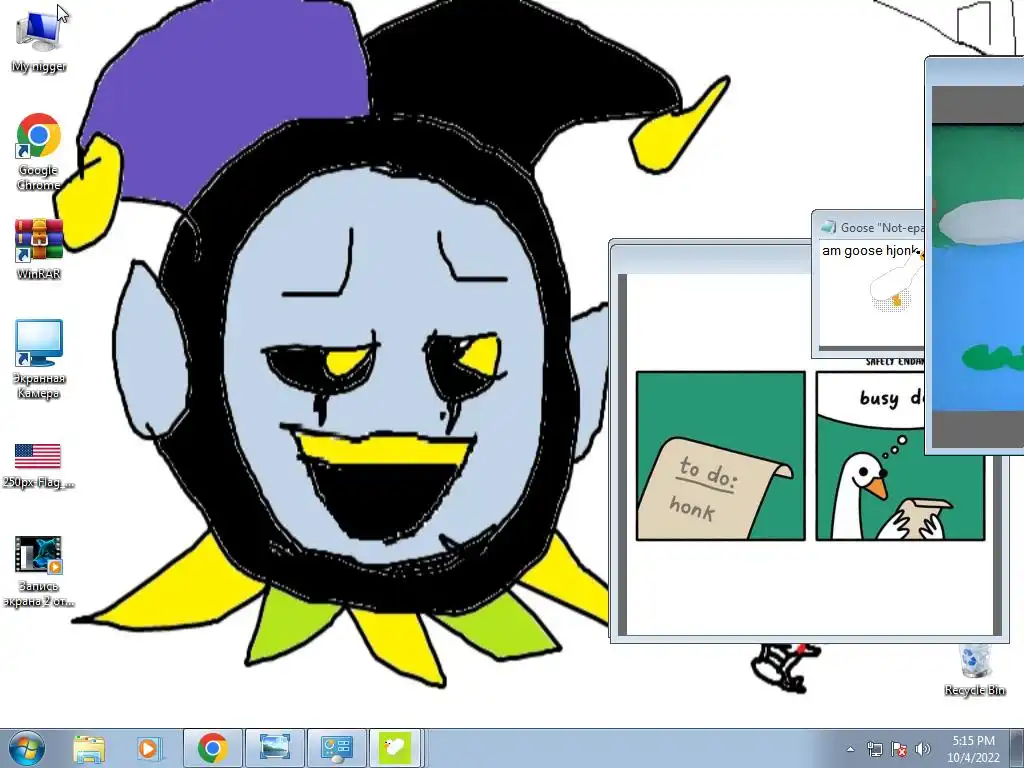1024x768 pixels.
Task: Click the goose doodle drawing in notepad
Action: (x=896, y=284)
